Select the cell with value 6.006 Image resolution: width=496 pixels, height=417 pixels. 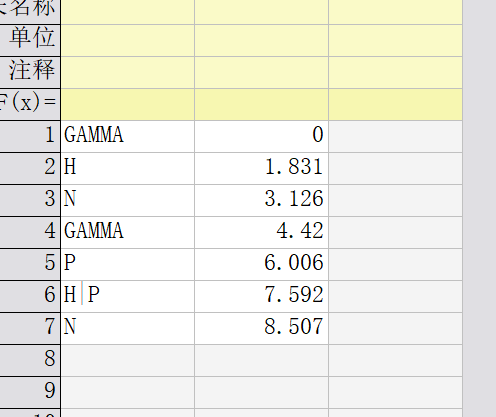coord(262,264)
